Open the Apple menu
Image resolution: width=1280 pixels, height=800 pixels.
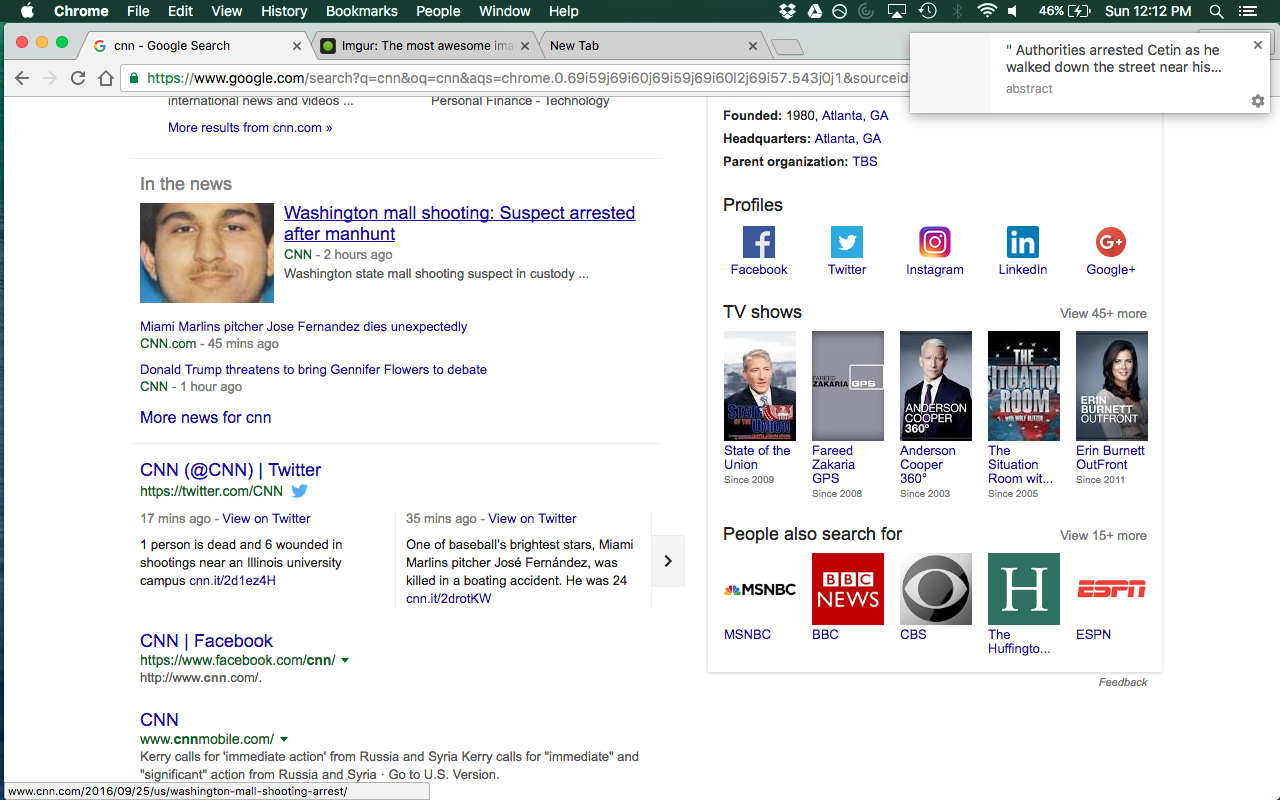[x=27, y=11]
